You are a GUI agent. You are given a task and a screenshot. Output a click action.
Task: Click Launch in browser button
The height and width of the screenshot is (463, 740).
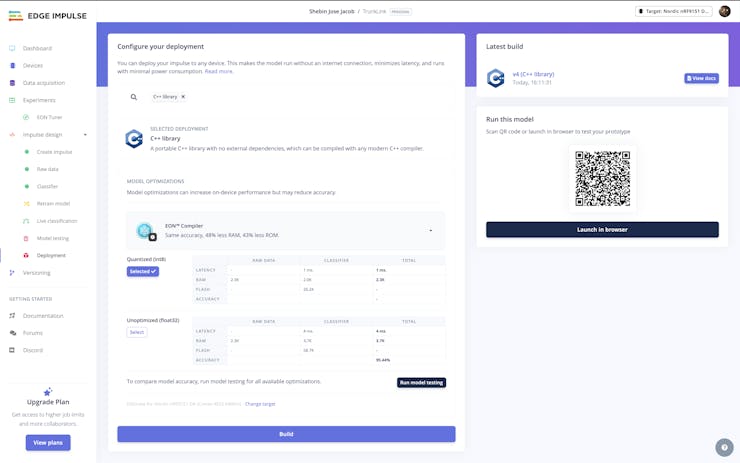pyautogui.click(x=602, y=230)
